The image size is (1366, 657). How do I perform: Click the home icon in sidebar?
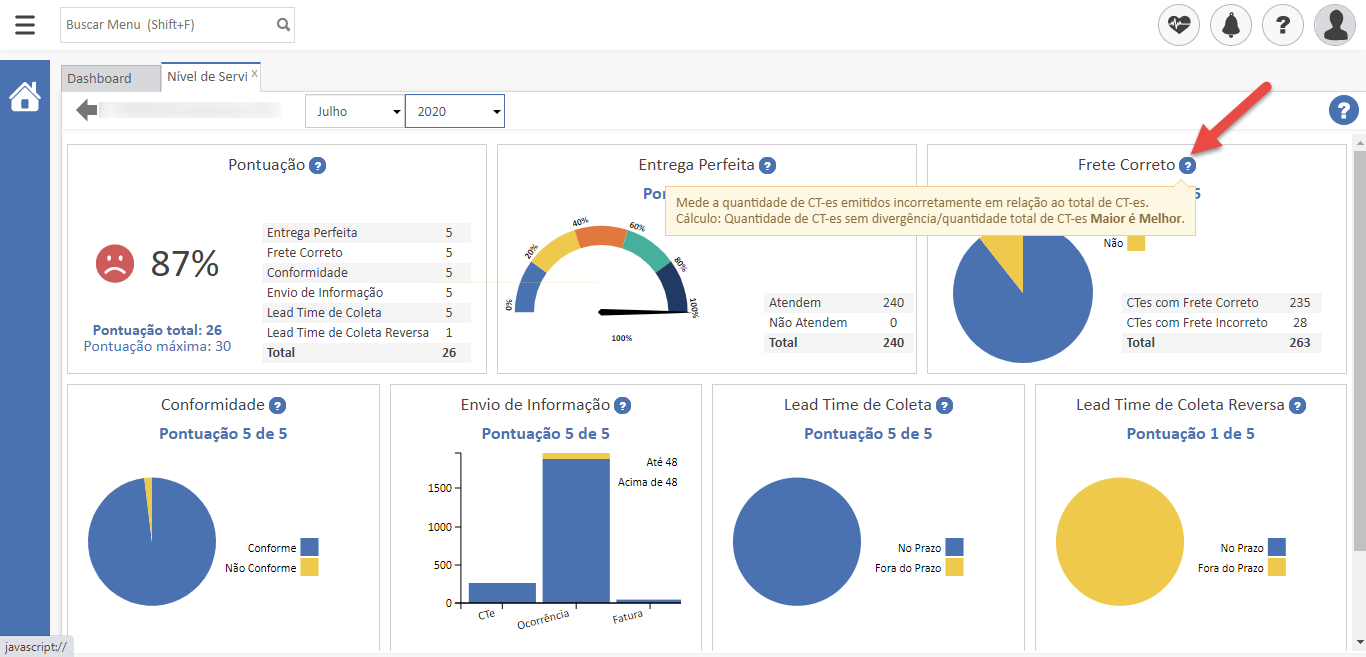pos(25,97)
